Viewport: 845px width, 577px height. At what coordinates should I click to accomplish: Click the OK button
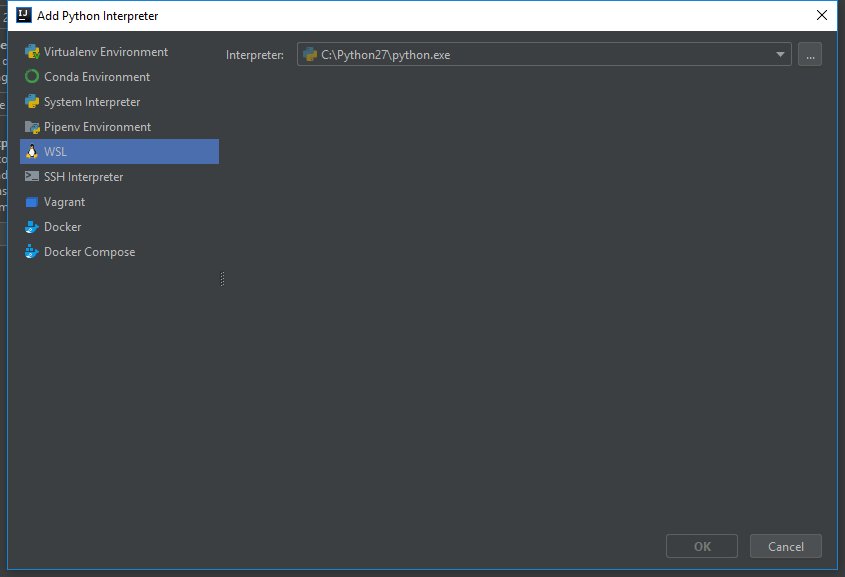702,546
